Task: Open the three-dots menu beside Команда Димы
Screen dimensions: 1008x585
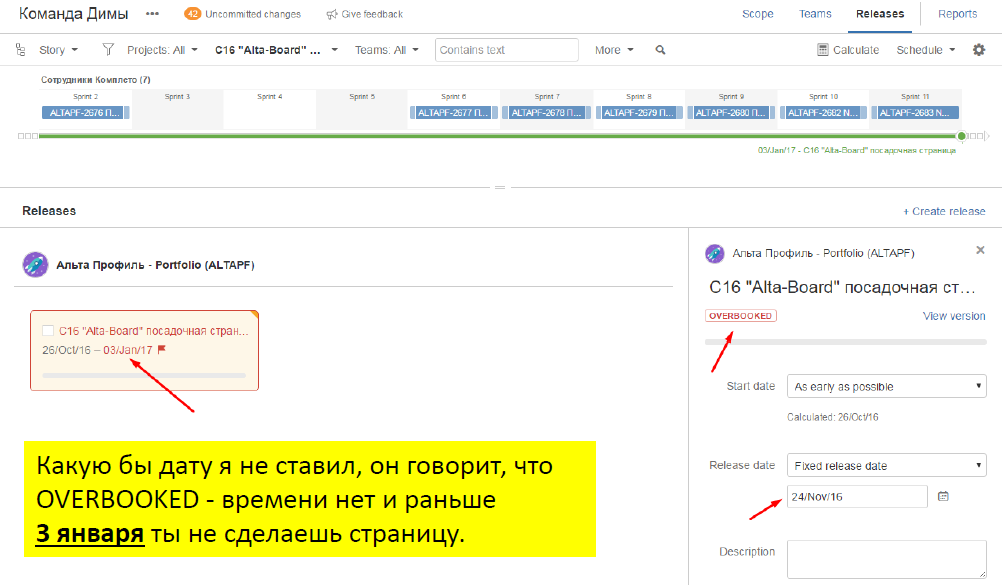Action: 152,14
